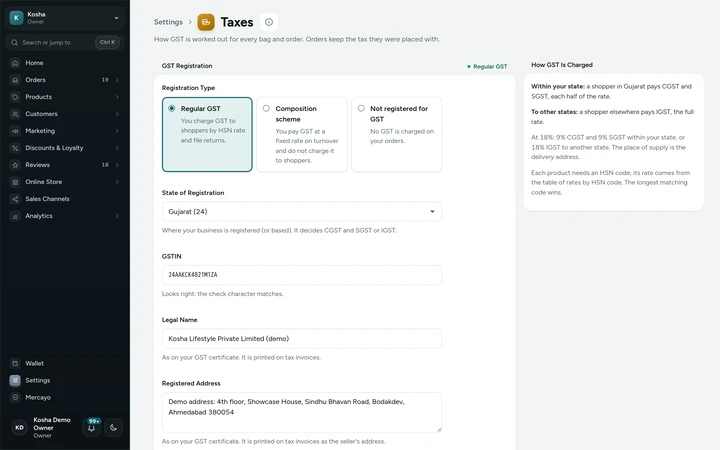Expand the Customers submenu chevron
The width and height of the screenshot is (720, 450).
(117, 114)
